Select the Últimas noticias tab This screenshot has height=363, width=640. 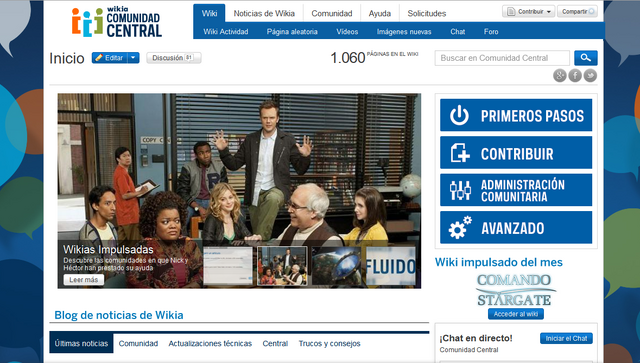point(81,343)
